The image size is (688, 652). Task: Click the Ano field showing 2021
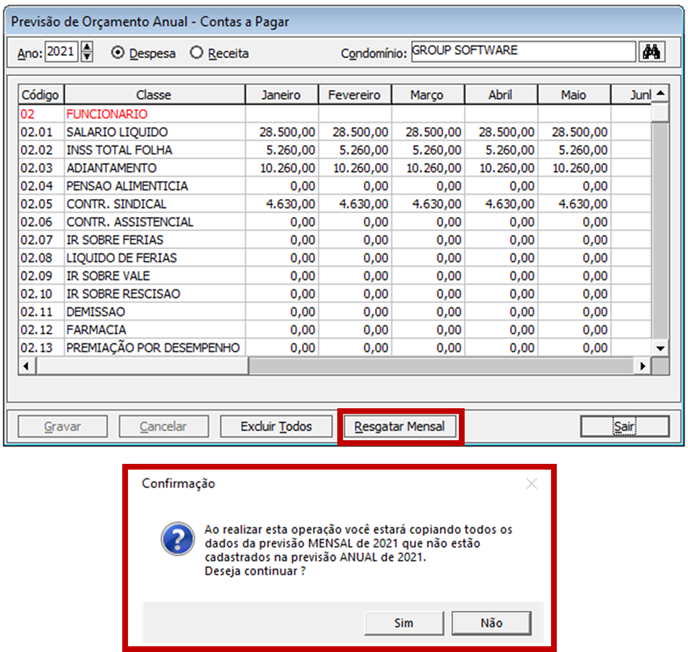pos(61,52)
